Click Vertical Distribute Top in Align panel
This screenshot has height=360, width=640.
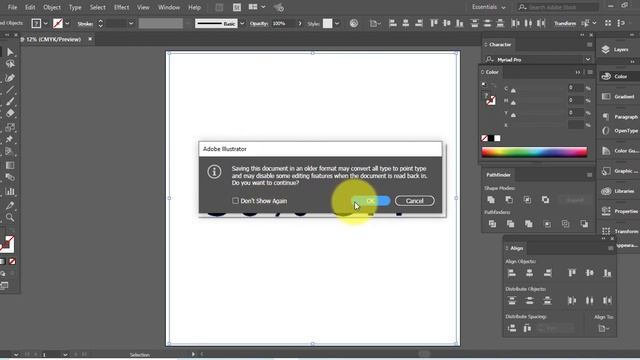(511, 300)
